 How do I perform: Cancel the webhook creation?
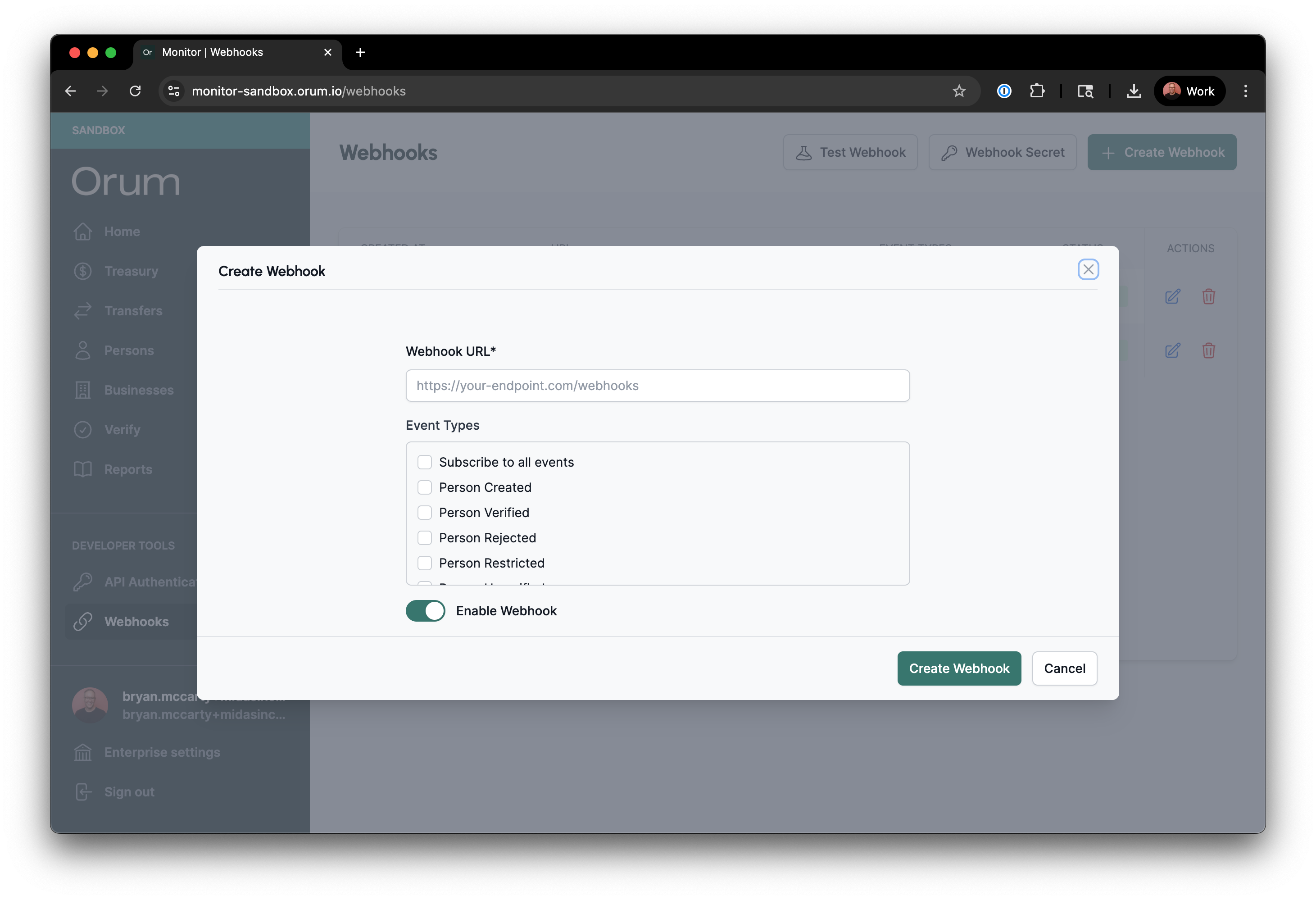pos(1064,668)
